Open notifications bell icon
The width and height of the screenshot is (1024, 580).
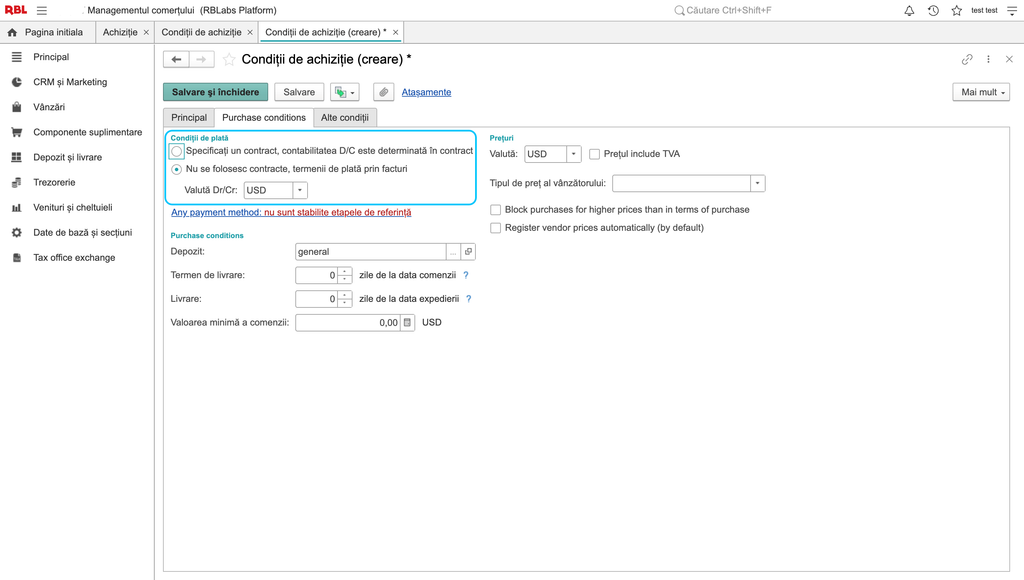click(x=909, y=10)
